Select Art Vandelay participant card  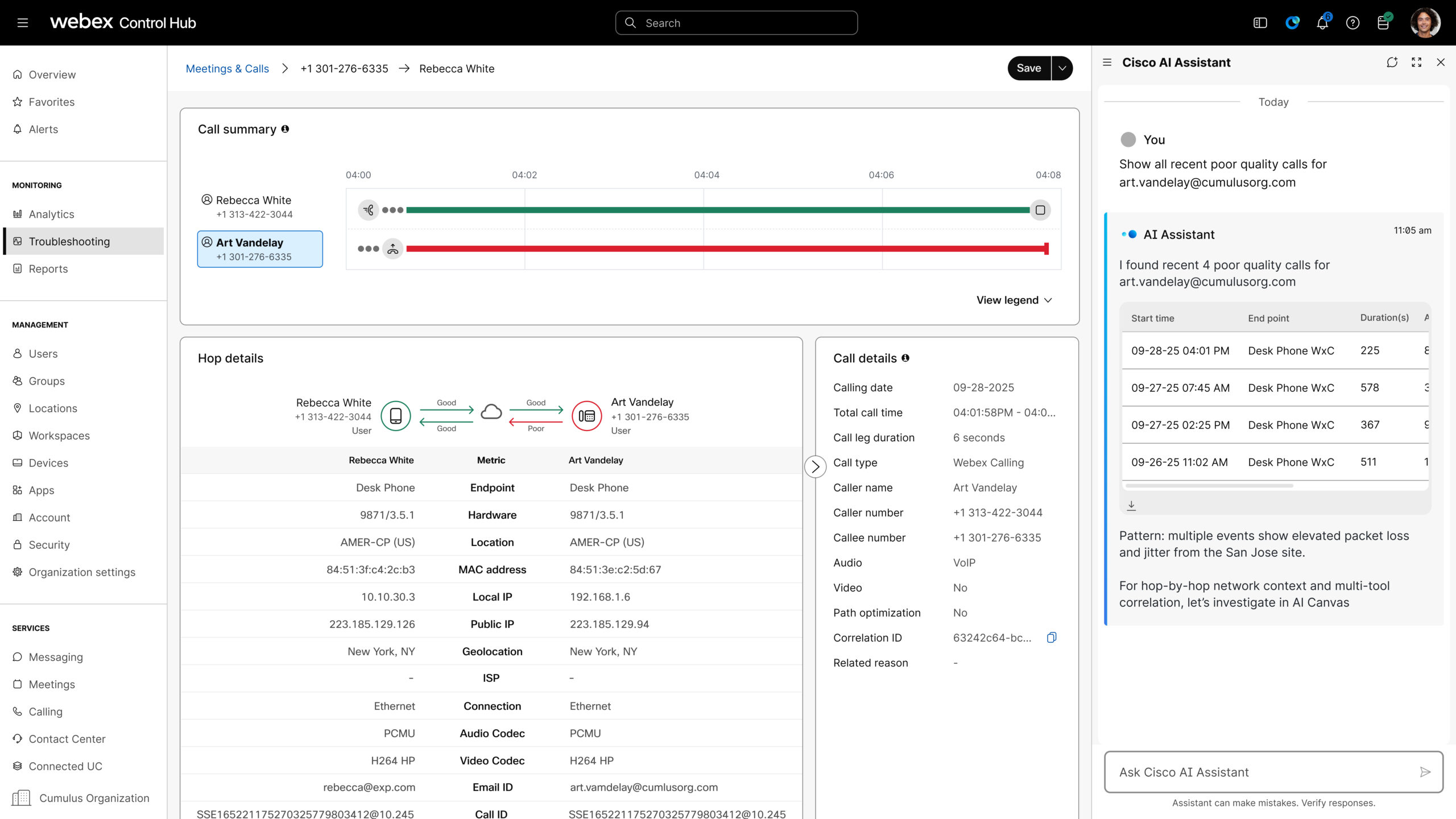(260, 249)
